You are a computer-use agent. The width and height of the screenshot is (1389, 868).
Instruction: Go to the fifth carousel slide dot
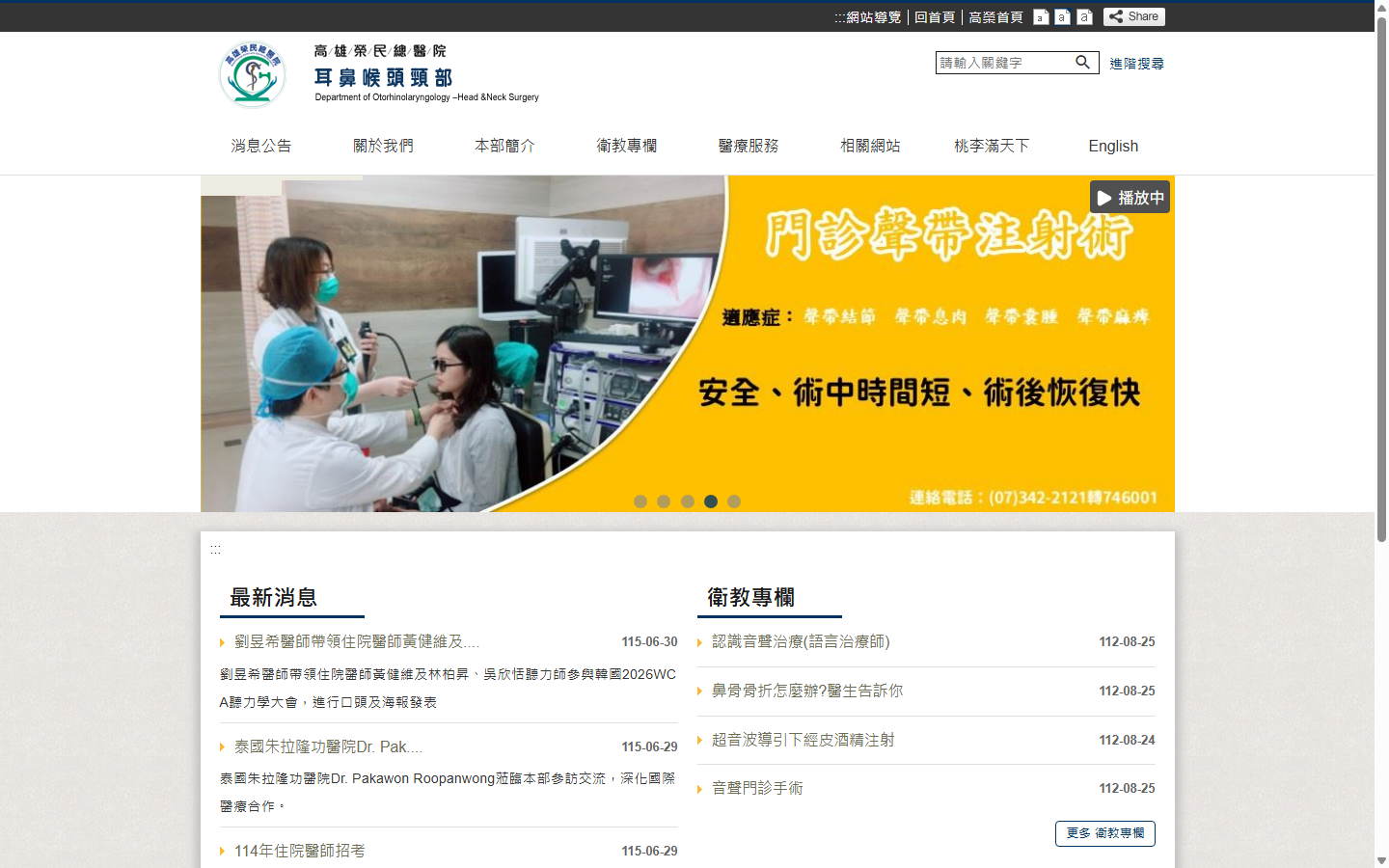(x=734, y=502)
